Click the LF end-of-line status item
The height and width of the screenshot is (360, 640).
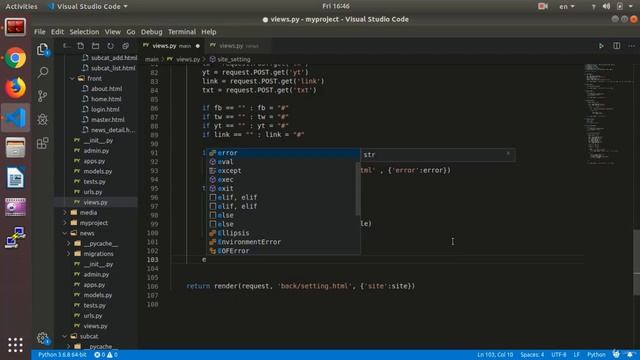click(576, 355)
